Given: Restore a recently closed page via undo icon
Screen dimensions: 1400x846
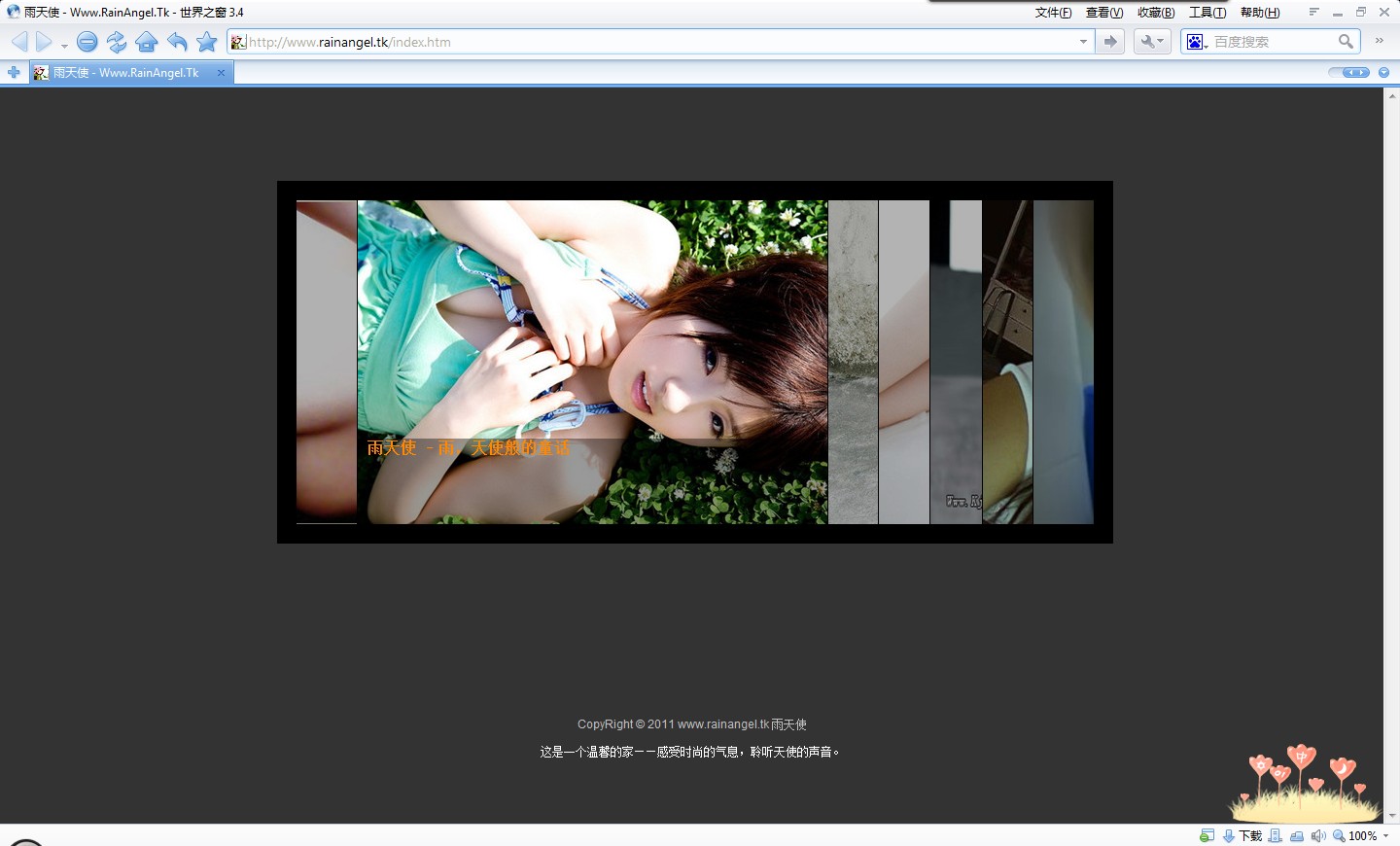Looking at the screenshot, I should 177,42.
